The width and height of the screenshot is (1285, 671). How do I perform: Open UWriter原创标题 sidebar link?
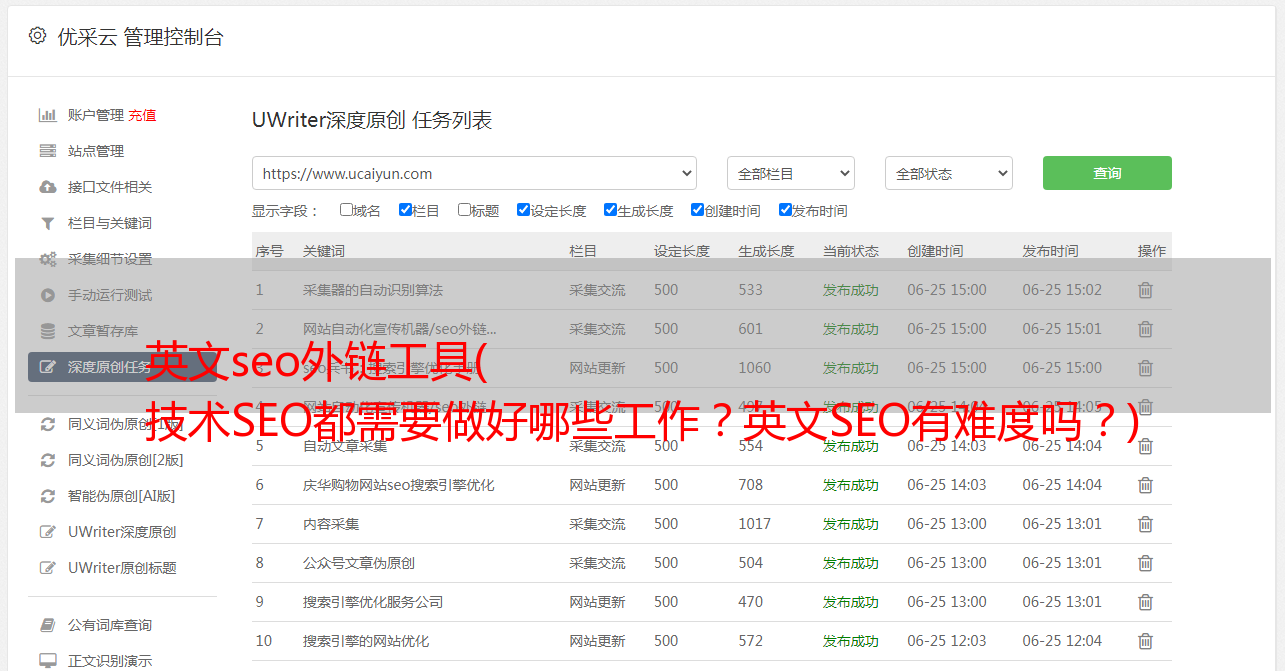(122, 568)
